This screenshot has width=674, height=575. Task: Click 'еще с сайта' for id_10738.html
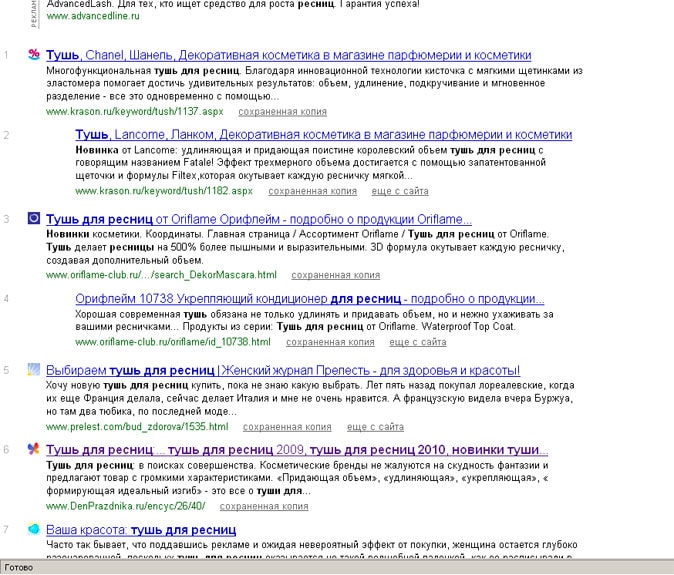[418, 342]
